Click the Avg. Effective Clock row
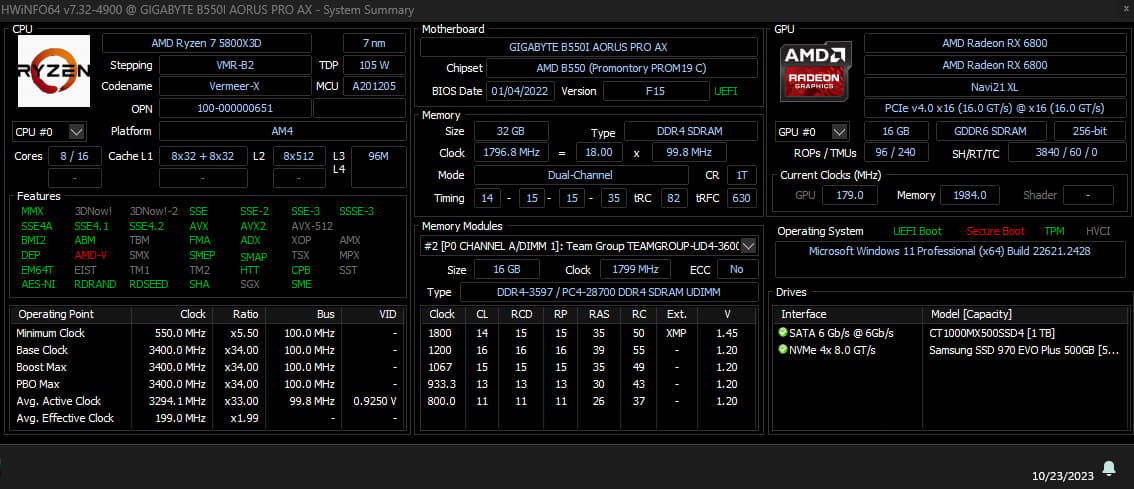1134x489 pixels. pos(206,418)
